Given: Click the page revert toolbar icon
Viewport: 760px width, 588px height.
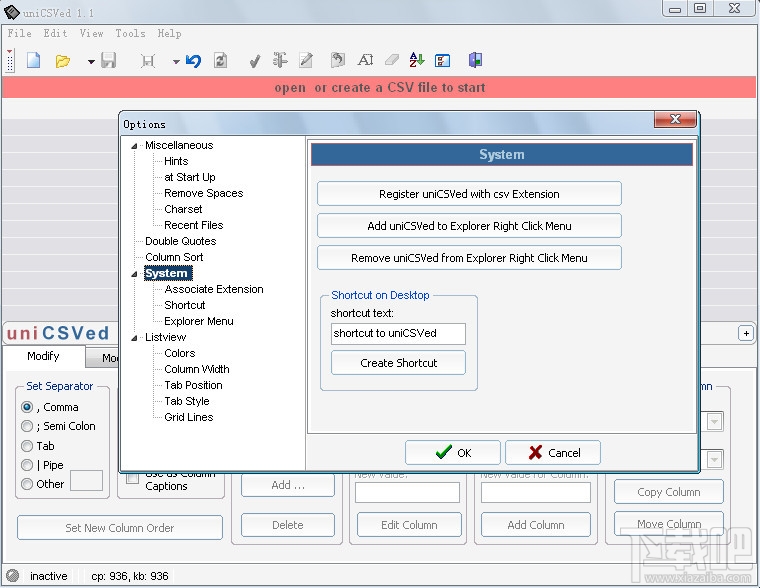Looking at the screenshot, I should (x=337, y=61).
